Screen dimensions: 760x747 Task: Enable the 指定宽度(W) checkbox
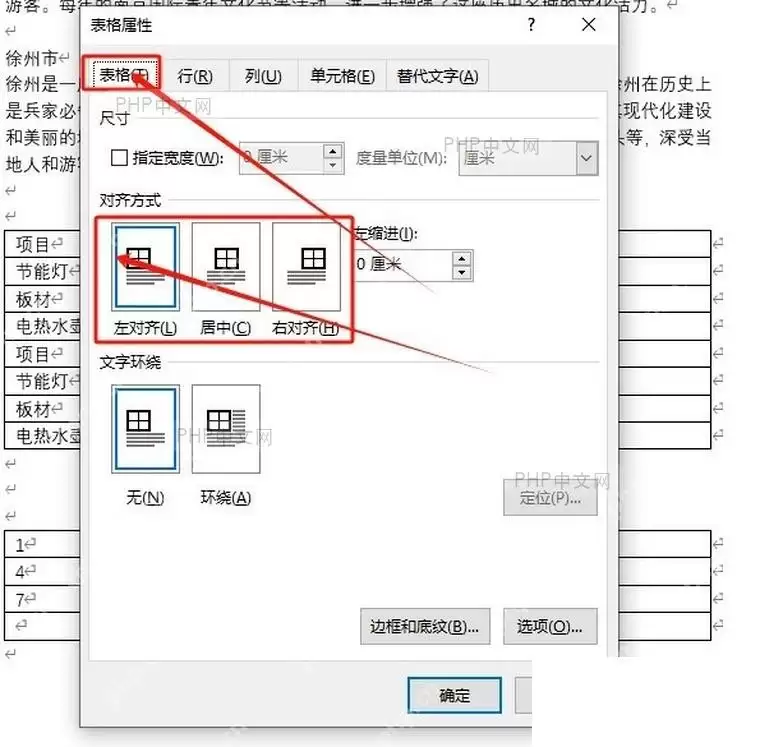click(119, 158)
